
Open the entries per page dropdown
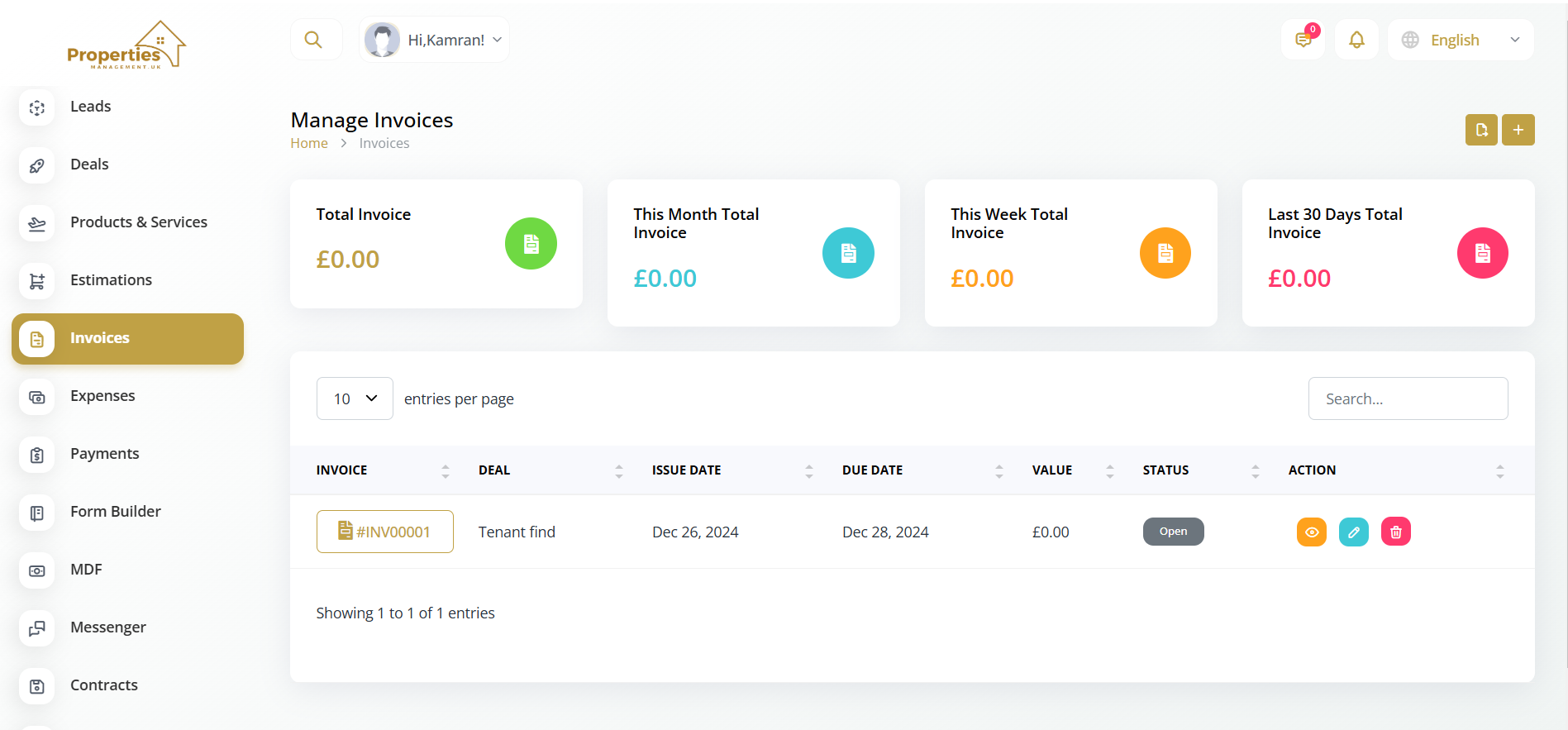coord(355,398)
